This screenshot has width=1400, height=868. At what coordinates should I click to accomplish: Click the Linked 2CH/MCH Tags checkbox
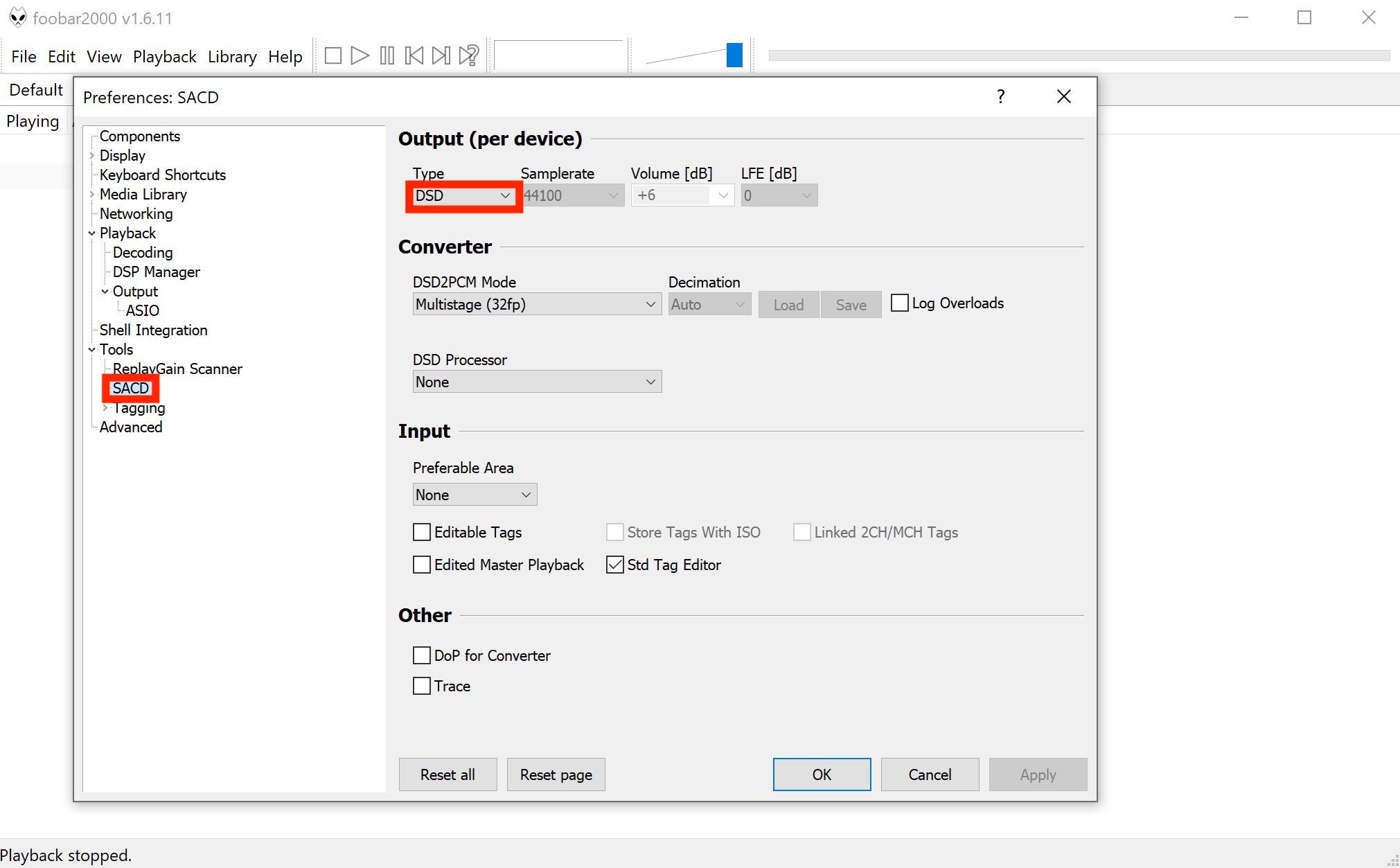point(801,532)
